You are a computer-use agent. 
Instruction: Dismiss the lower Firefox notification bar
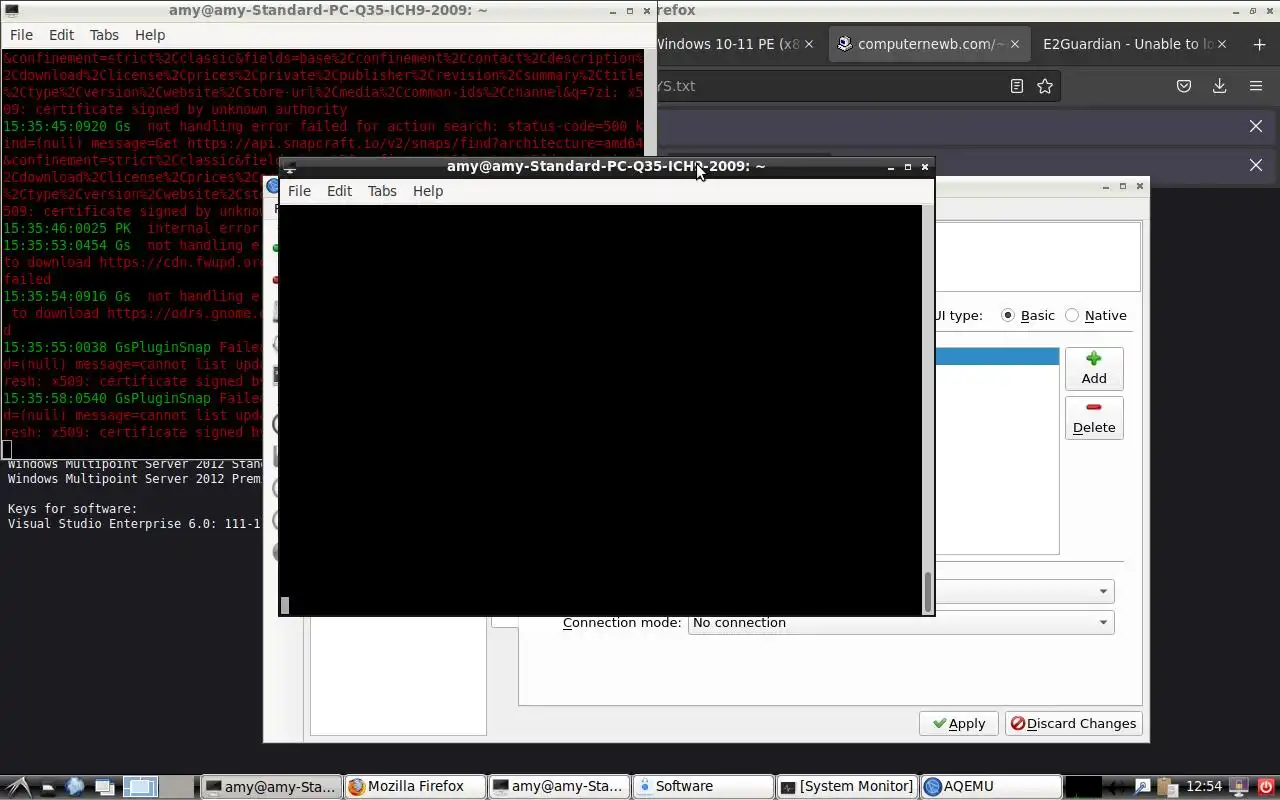click(x=1256, y=165)
